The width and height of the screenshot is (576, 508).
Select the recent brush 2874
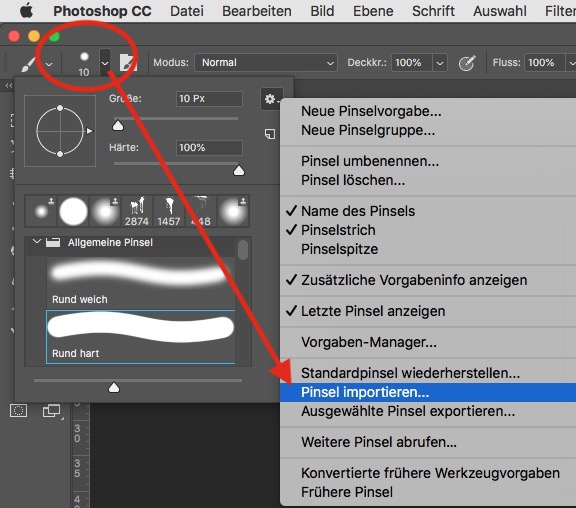137,211
